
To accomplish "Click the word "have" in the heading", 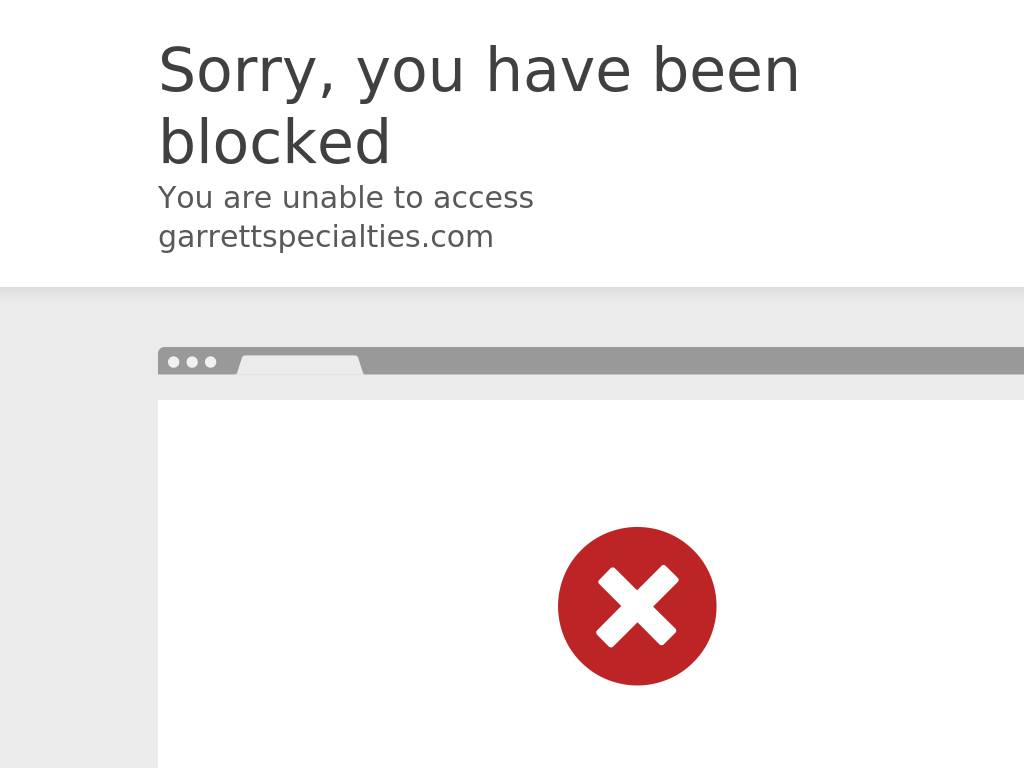I will click(x=558, y=71).
